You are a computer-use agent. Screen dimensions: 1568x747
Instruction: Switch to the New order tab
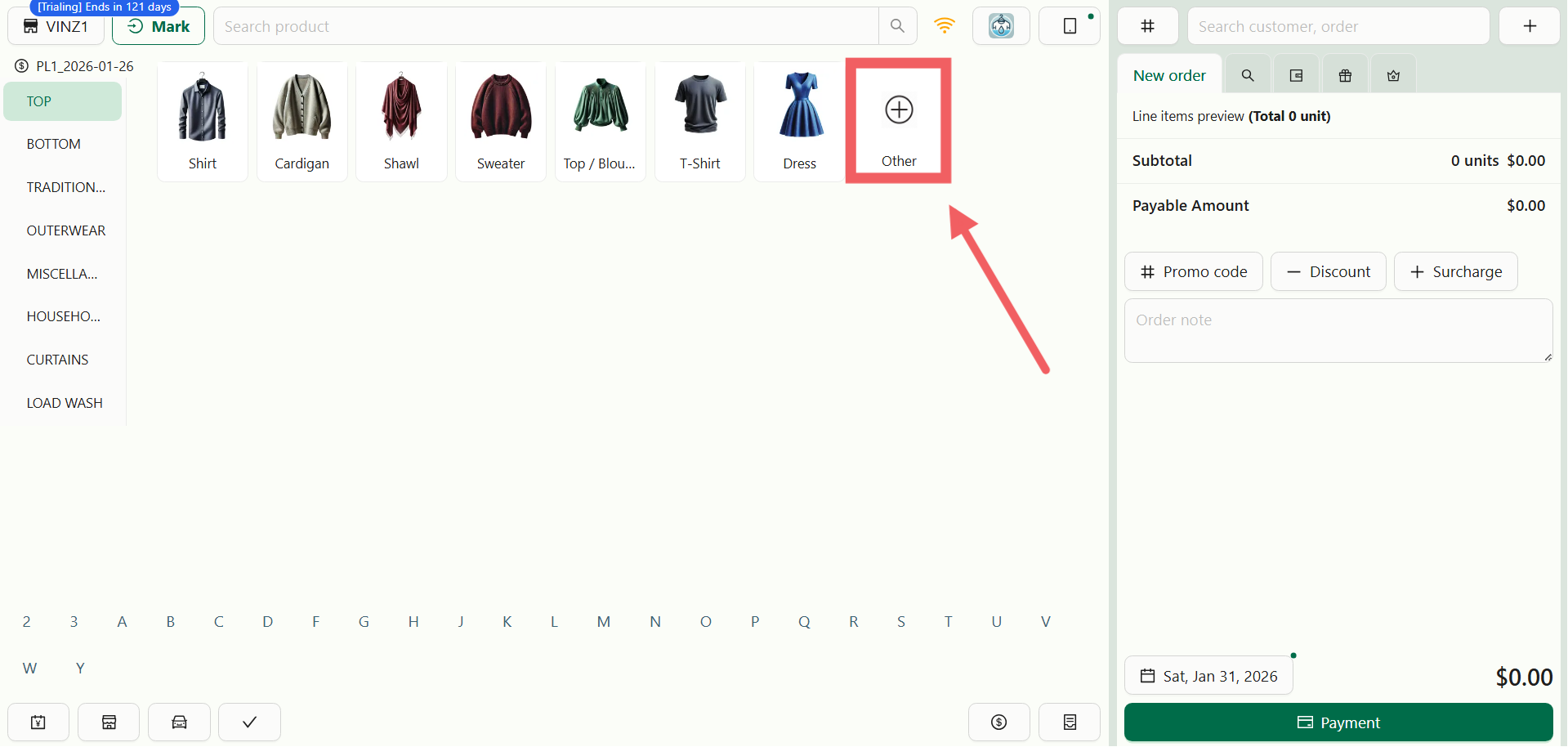(x=1169, y=75)
